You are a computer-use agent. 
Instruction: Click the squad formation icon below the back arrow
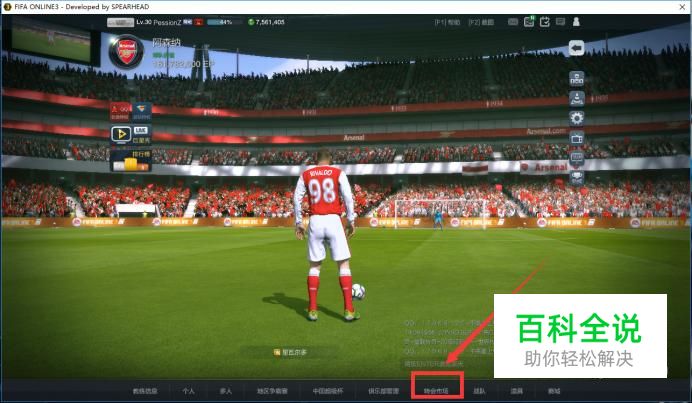(576, 79)
